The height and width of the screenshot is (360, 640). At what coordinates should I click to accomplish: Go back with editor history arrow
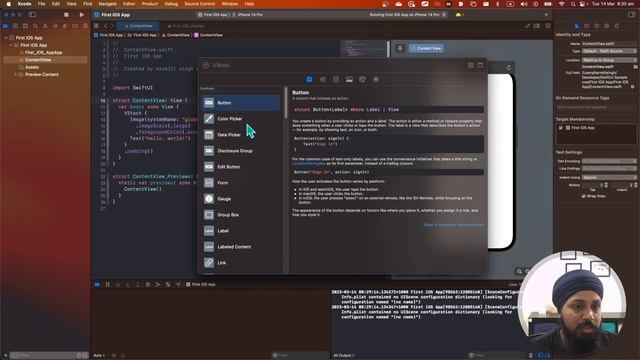[x=105, y=26]
